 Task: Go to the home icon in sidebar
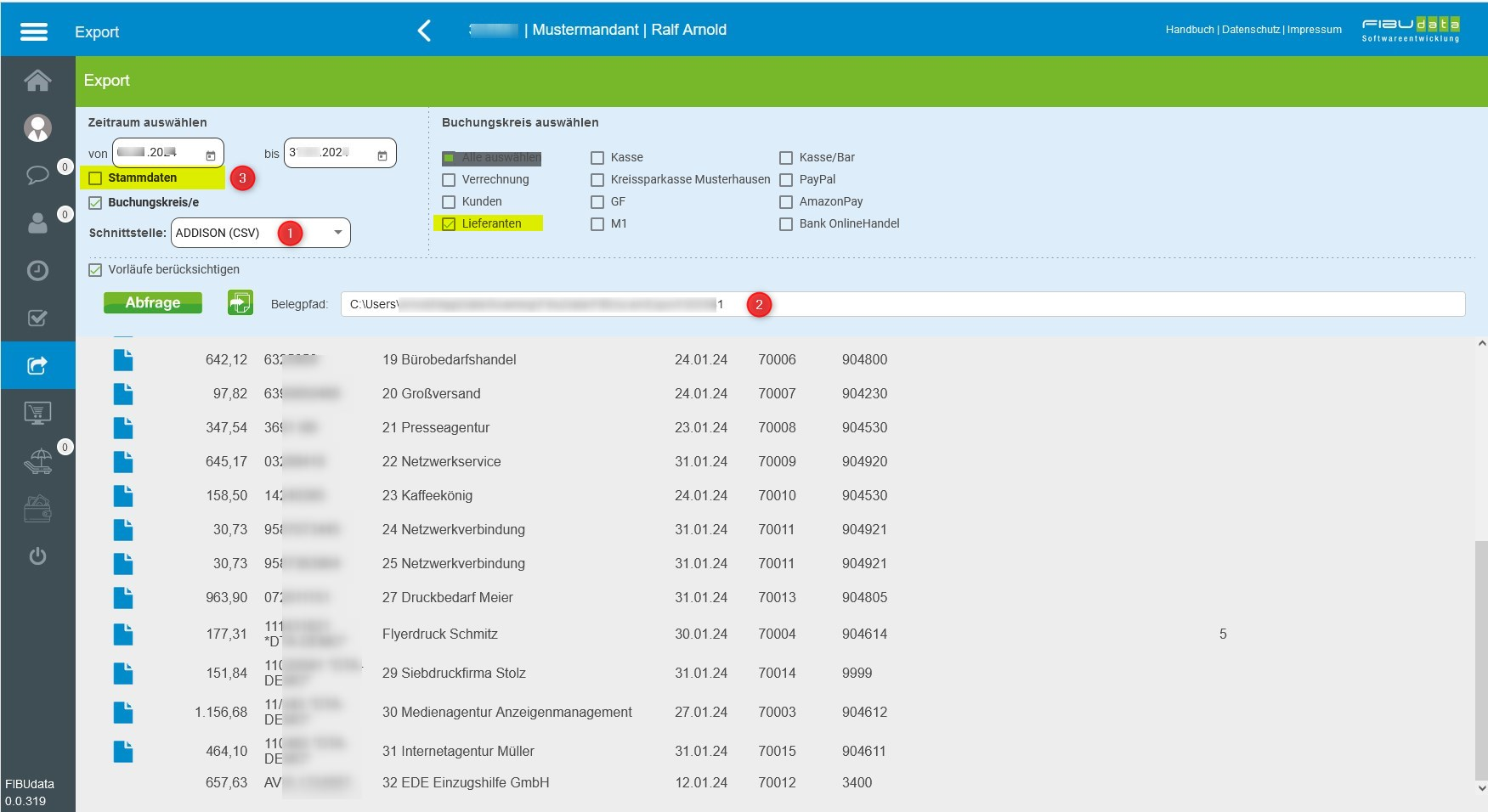tap(37, 81)
